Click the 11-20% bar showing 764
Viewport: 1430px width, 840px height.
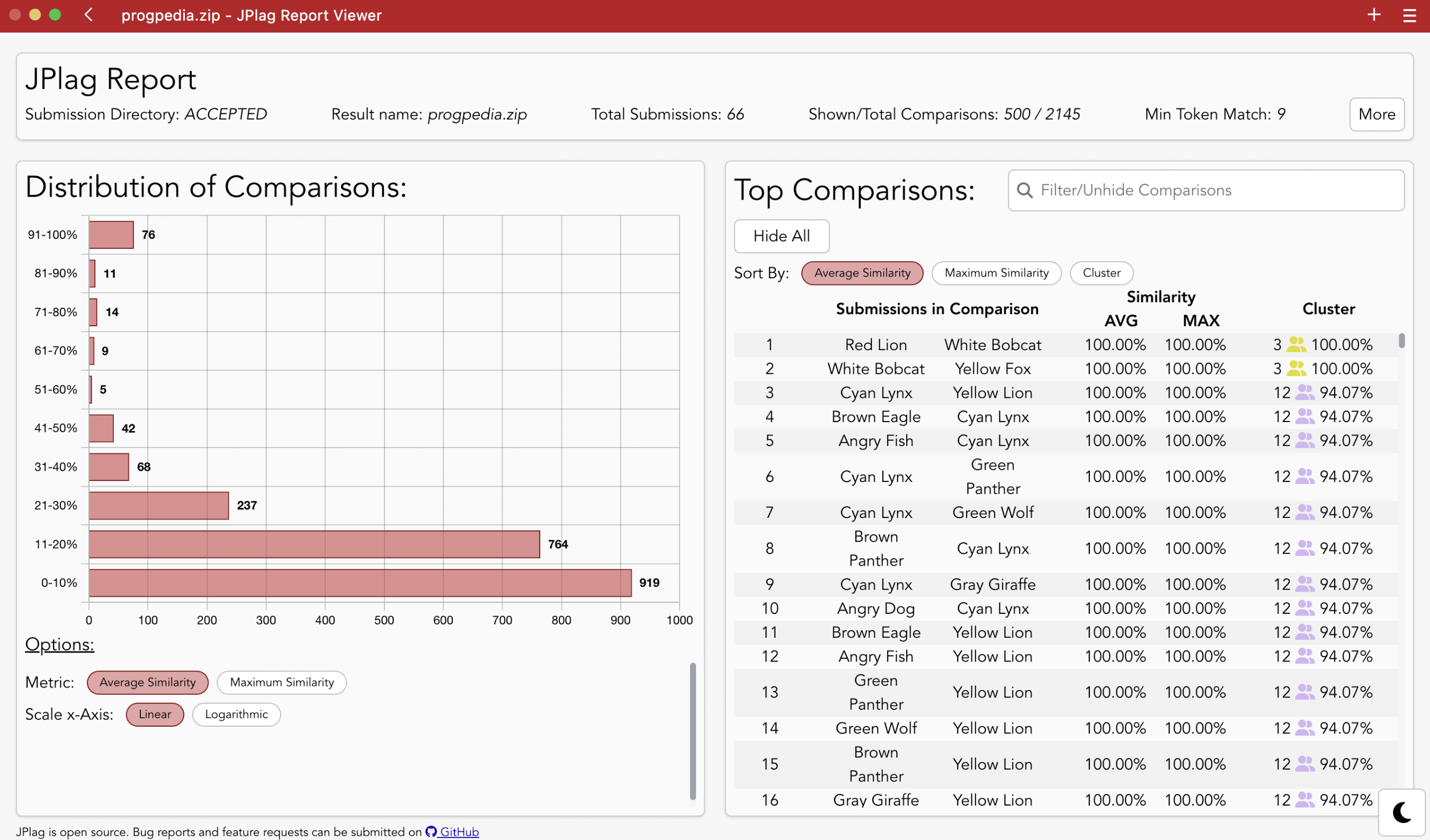point(315,544)
